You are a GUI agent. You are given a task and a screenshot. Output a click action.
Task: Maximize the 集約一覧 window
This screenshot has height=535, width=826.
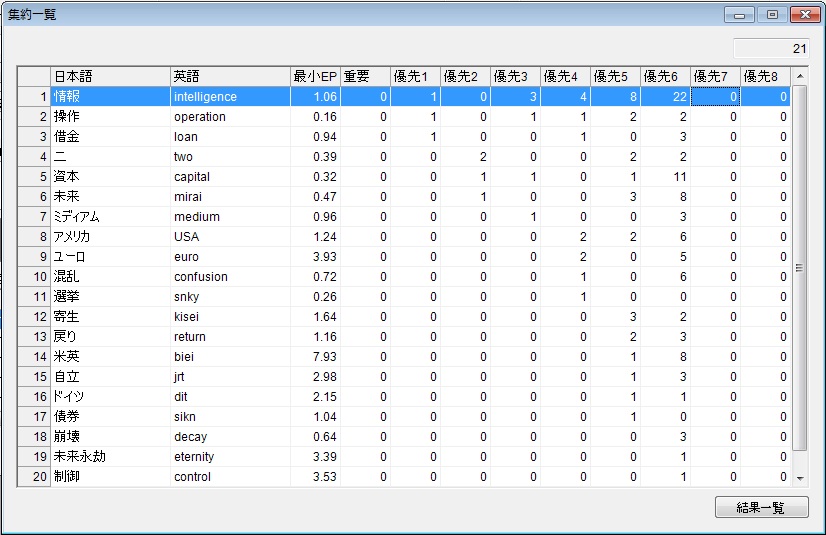[x=771, y=14]
